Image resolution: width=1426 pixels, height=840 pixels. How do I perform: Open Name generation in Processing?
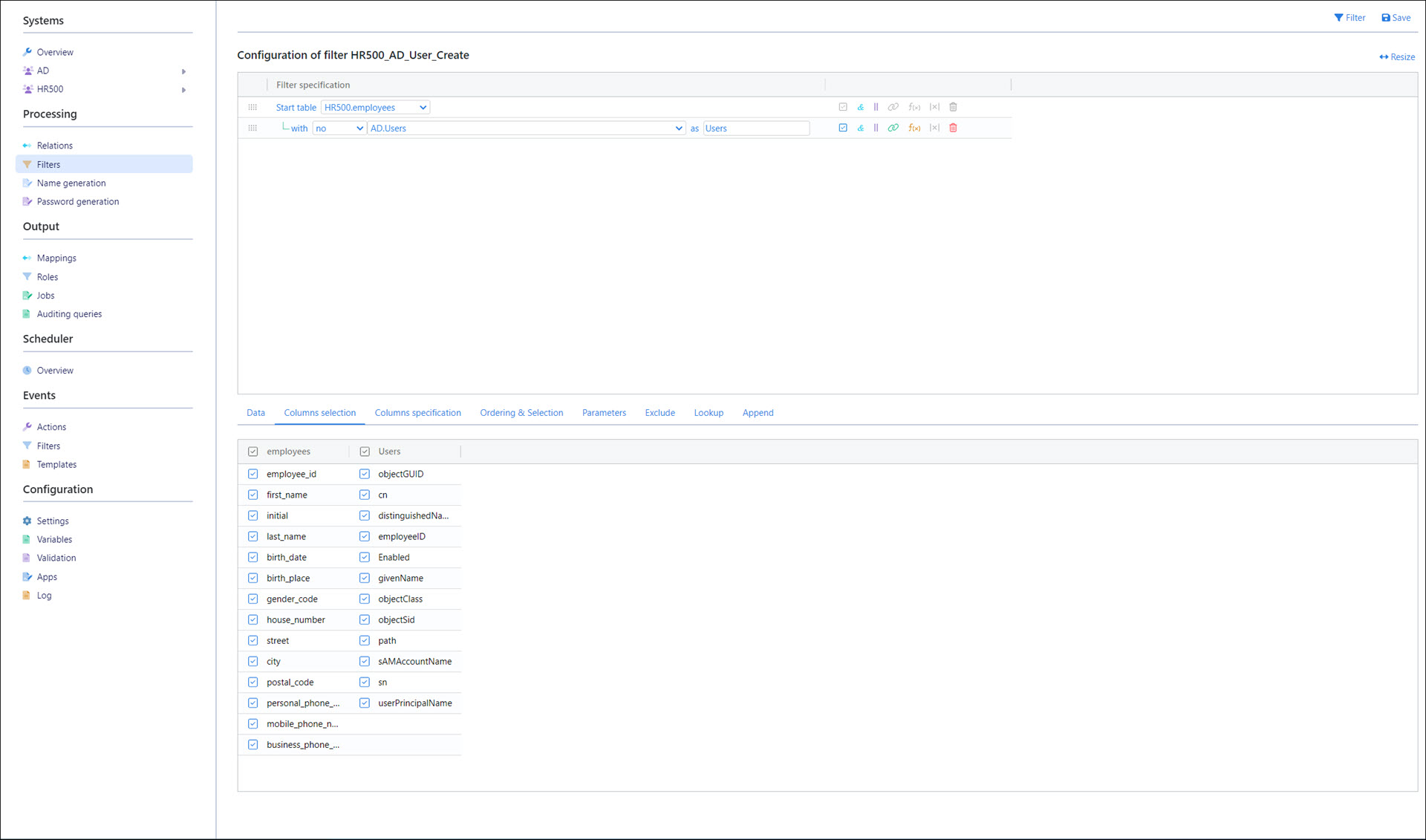pos(71,183)
